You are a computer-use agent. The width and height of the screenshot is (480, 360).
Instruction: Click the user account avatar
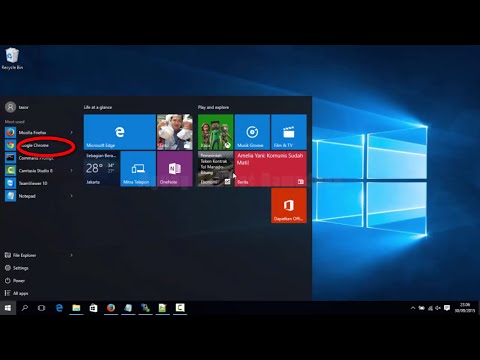point(10,107)
